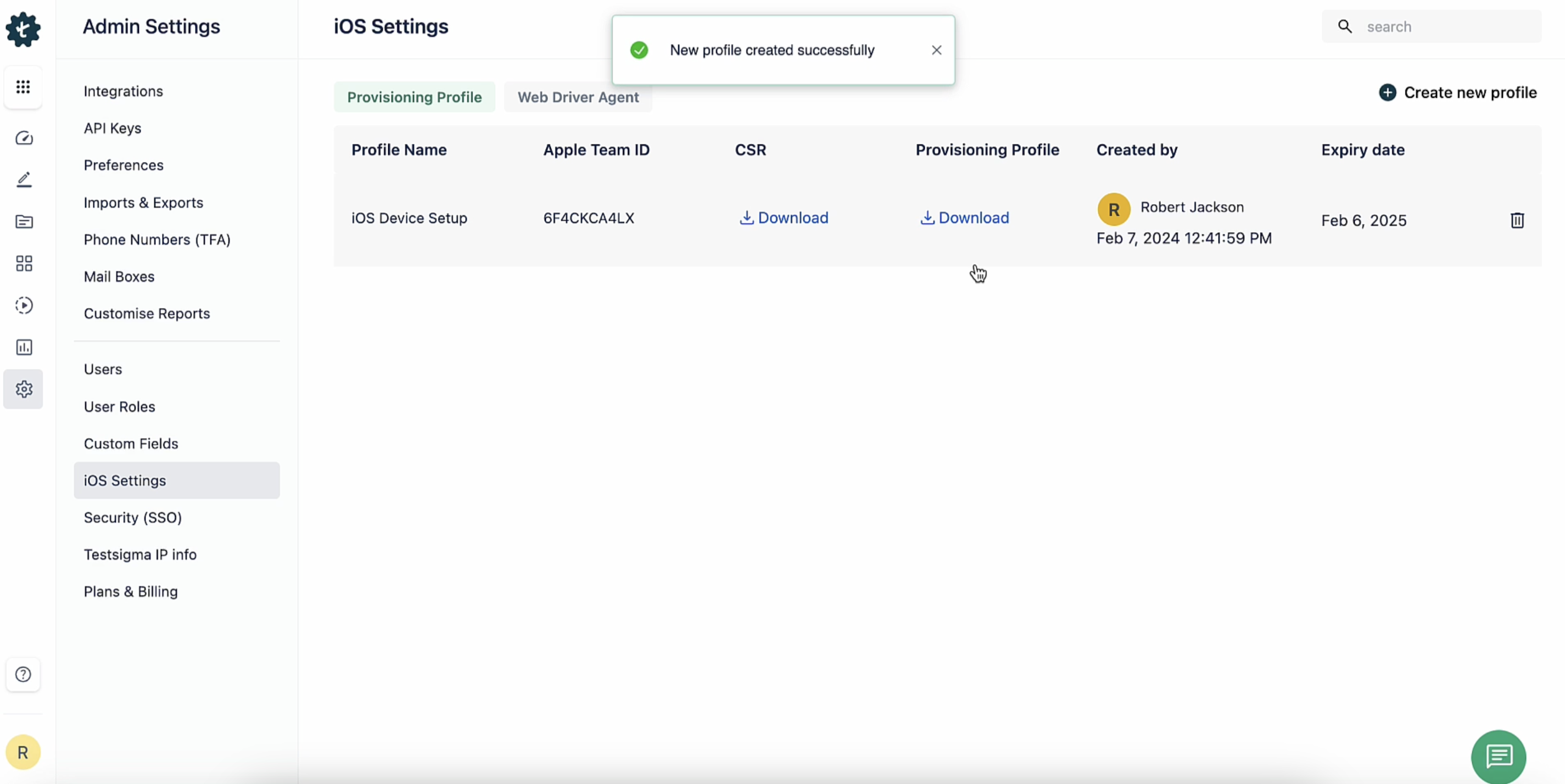
Task: Select the Provisioning Profile tab
Action: click(414, 96)
